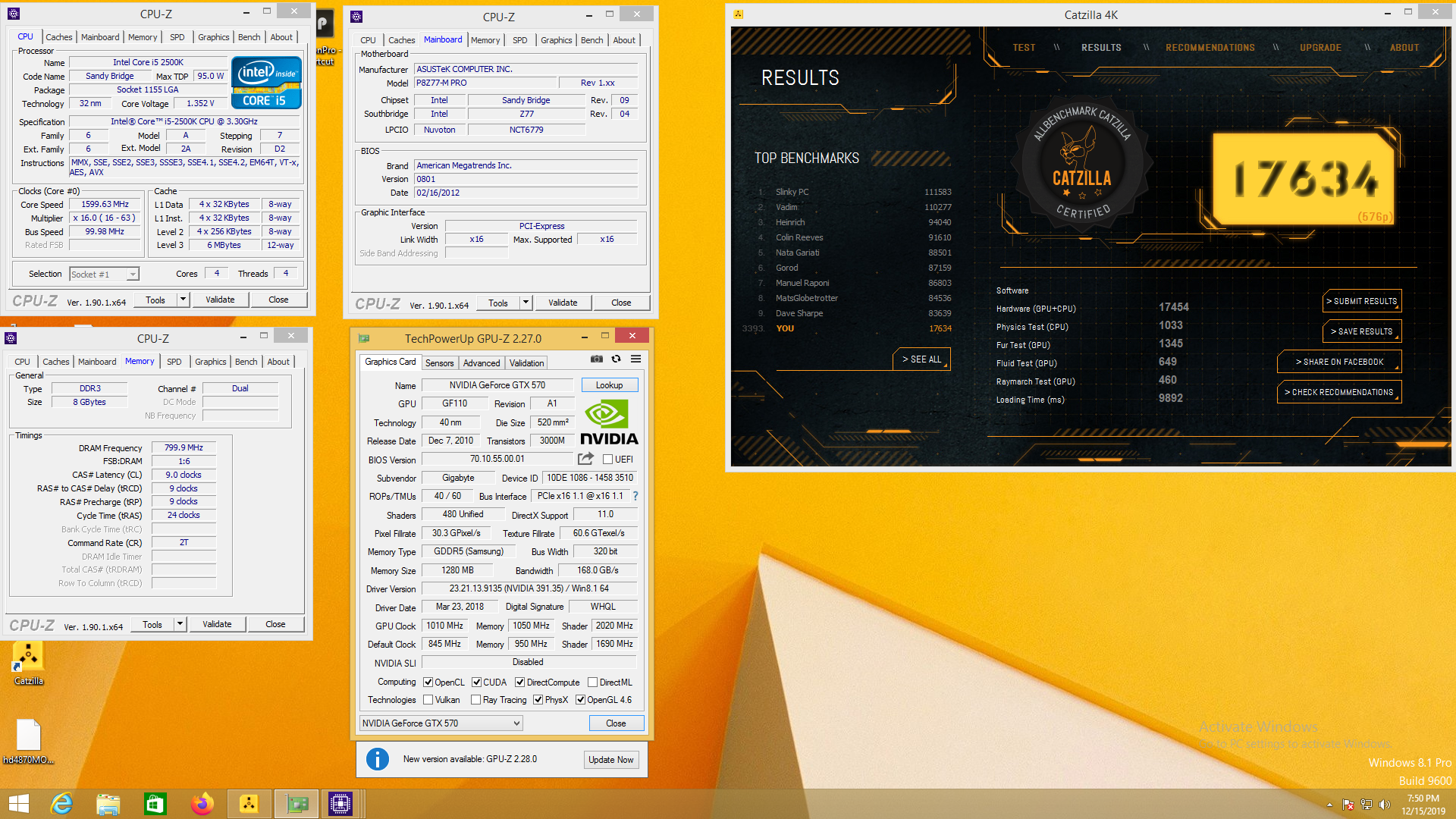
Task: Click the Lookup button in GPU-Z
Action: [610, 385]
